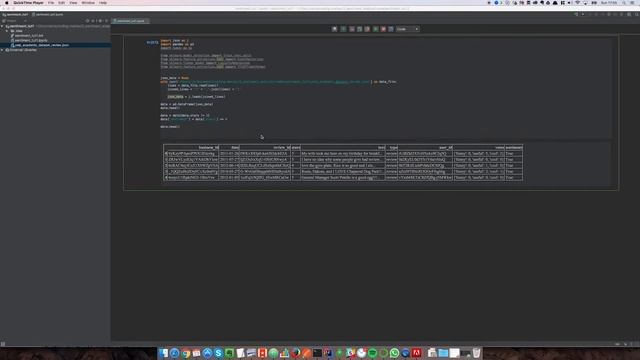Image resolution: width=640 pixels, height=360 pixels.
Task: Click the sentiment_tut1 breadcrumb in navigation bar
Action: click(15, 14)
